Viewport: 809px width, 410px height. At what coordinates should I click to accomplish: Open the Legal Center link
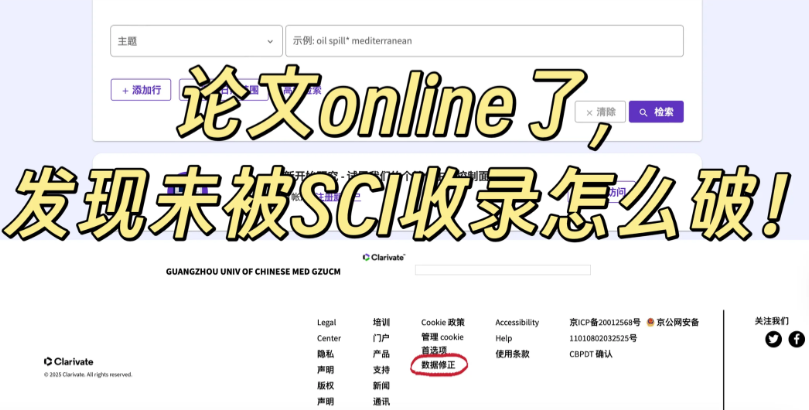pos(329,330)
